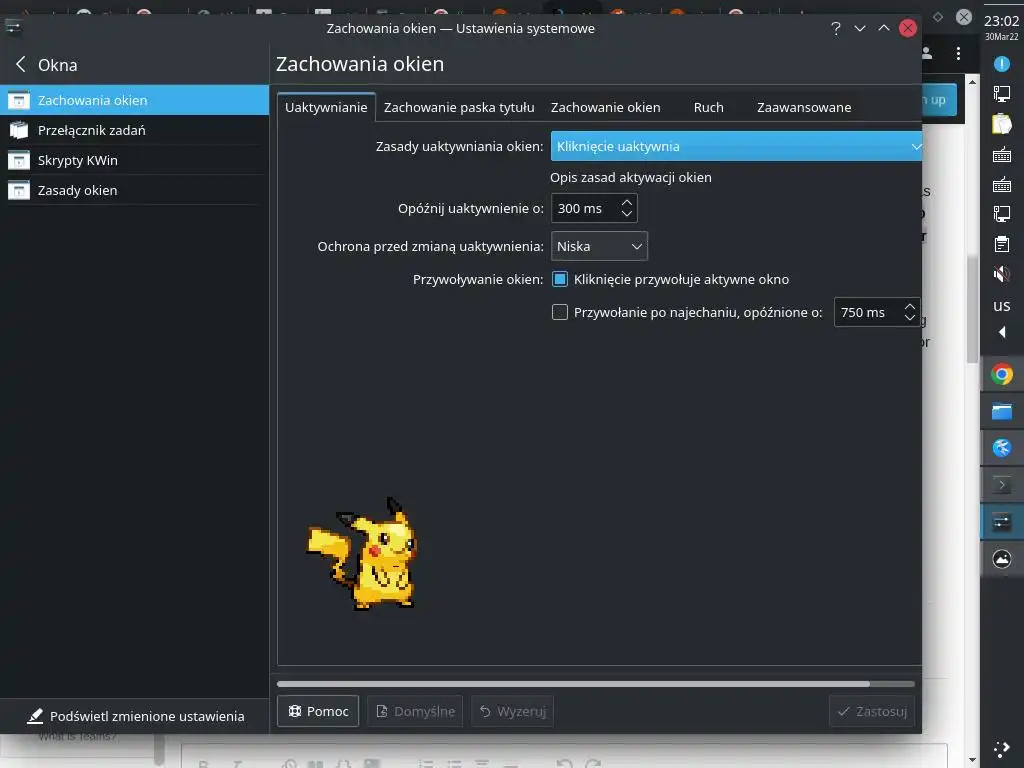Select Skrypty KWin in the sidebar
Screen dimensions: 1024x768
pyautogui.click(x=135, y=160)
